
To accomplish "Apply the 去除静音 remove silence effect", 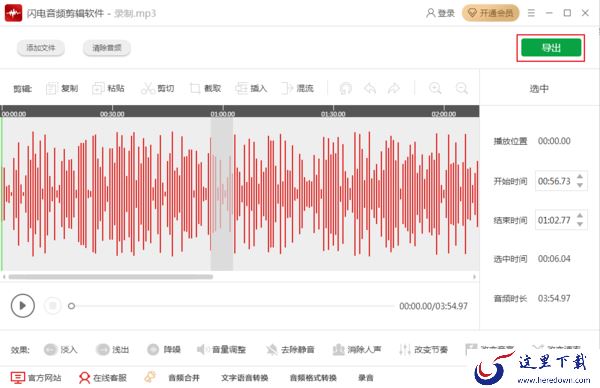I will [x=290, y=349].
